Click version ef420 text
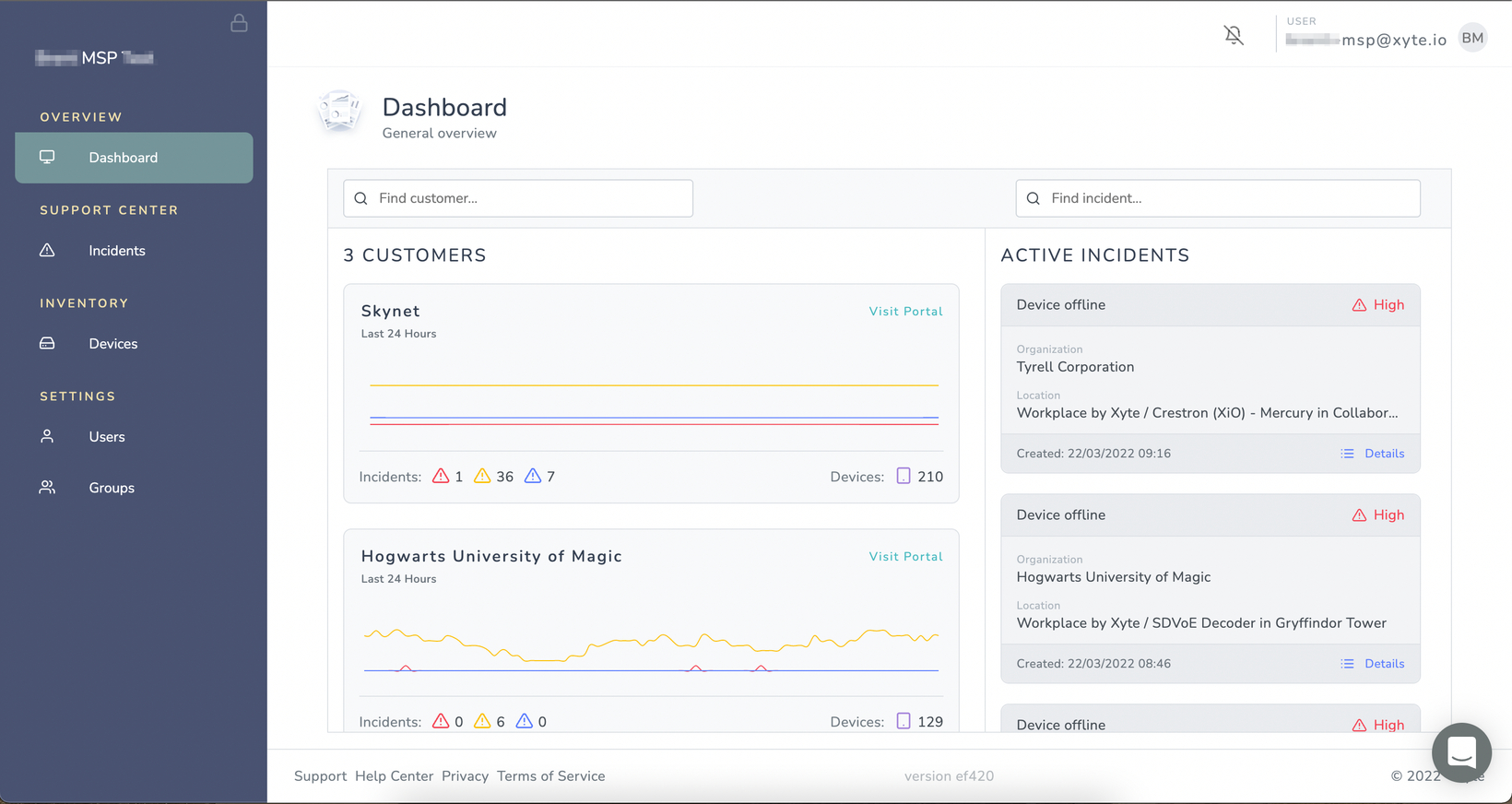Viewport: 1512px width, 804px height. 949,776
